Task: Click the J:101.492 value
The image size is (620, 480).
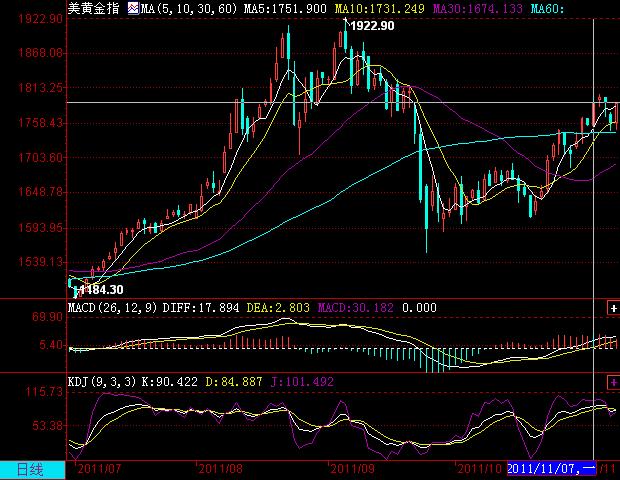Action: 302,382
